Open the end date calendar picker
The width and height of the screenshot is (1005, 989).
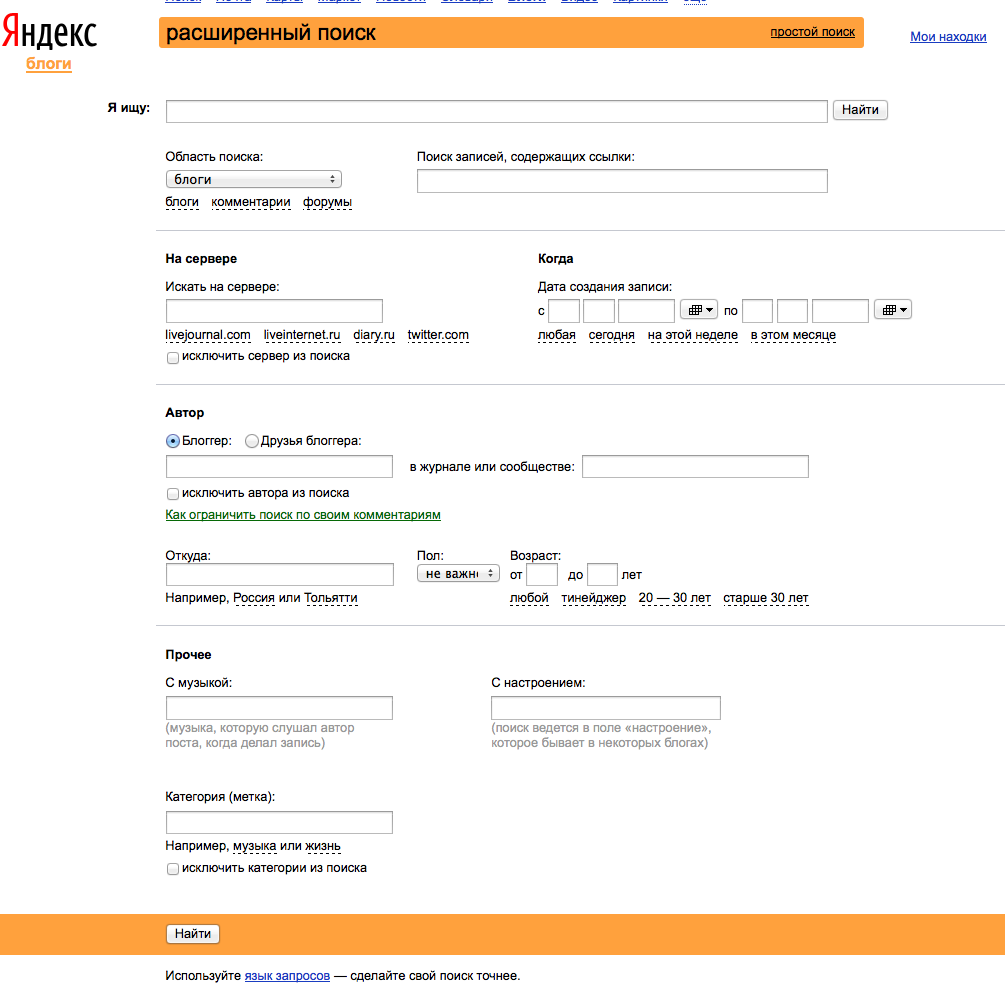892,310
